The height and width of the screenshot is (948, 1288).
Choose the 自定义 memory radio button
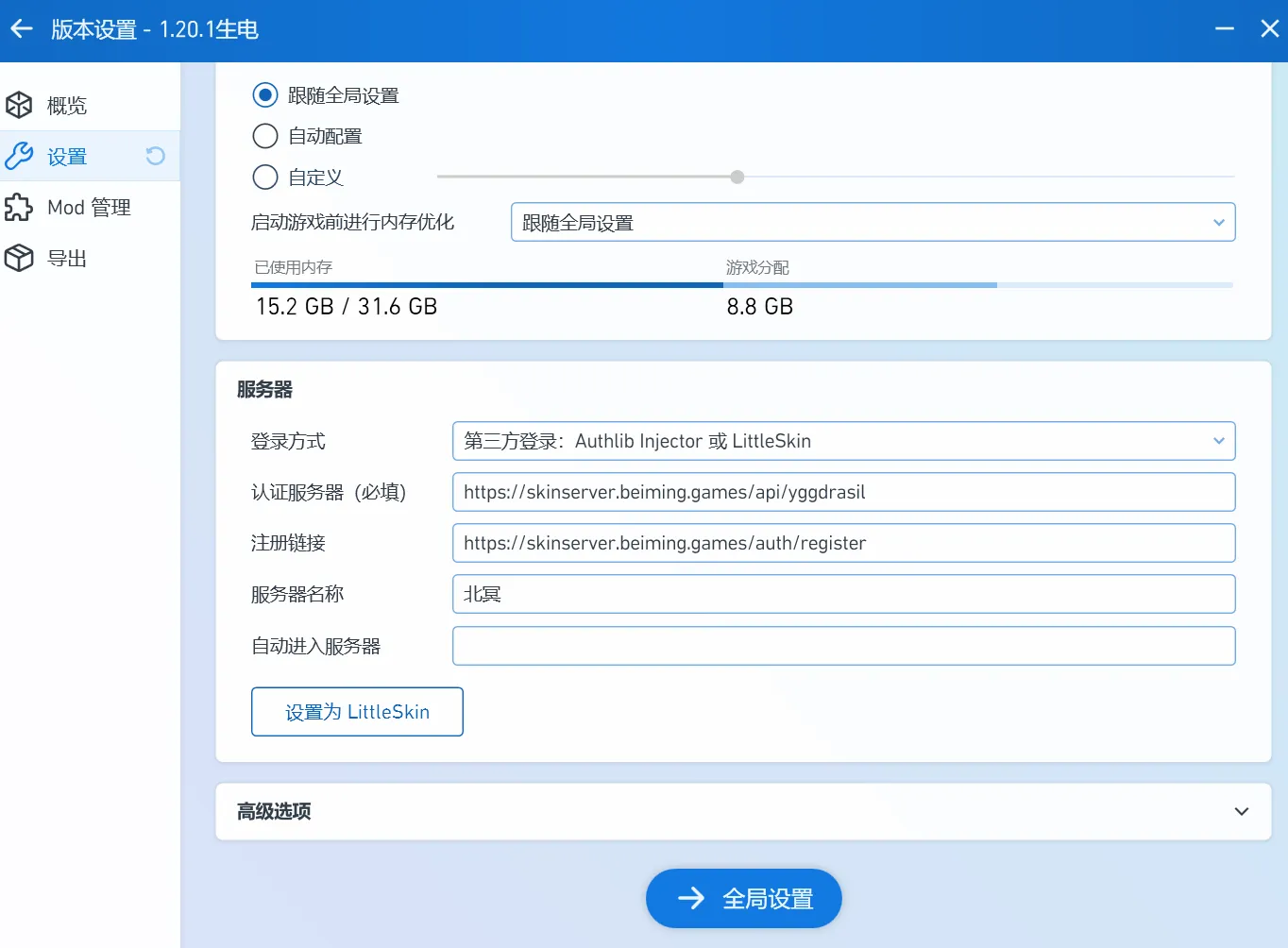point(265,178)
